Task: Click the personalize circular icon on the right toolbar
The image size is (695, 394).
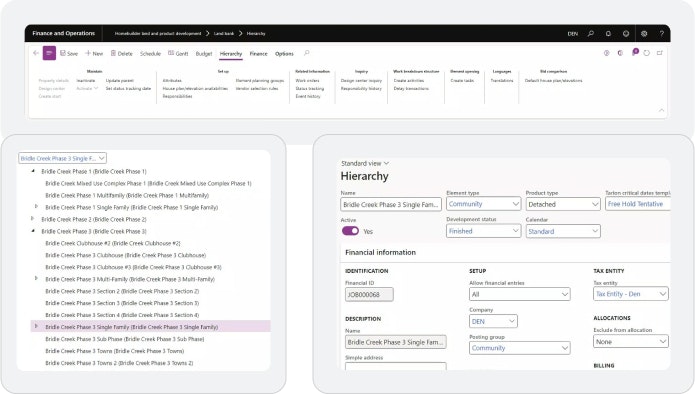Action: pyautogui.click(x=606, y=53)
